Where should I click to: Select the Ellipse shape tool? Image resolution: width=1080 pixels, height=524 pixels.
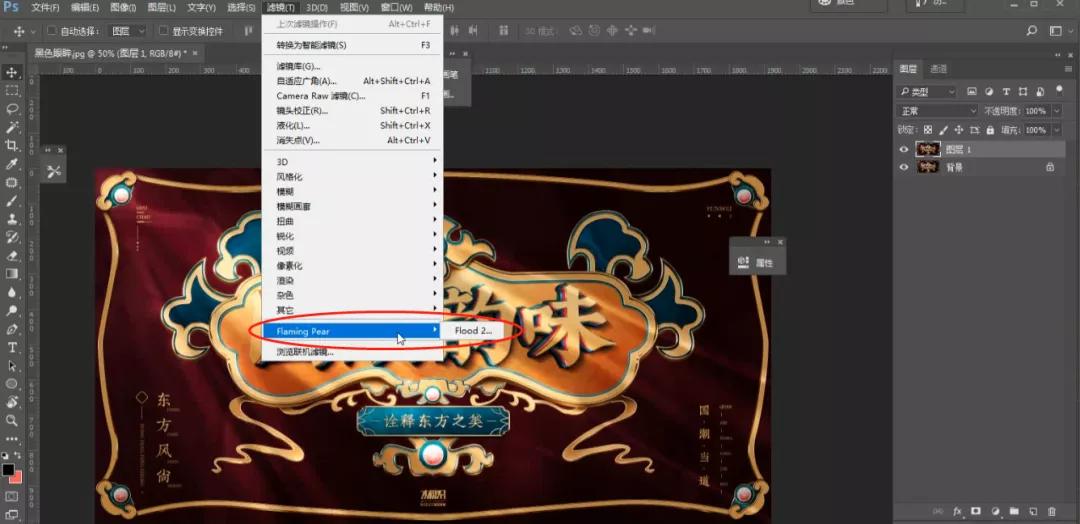pos(12,384)
